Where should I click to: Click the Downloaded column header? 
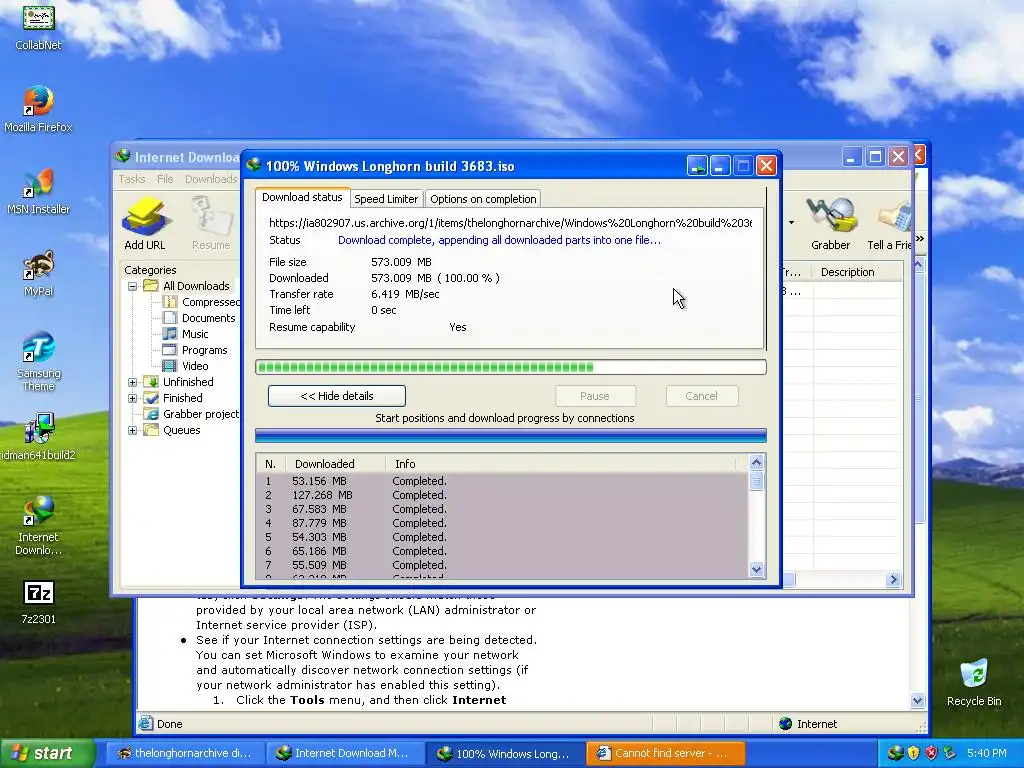[335, 464]
